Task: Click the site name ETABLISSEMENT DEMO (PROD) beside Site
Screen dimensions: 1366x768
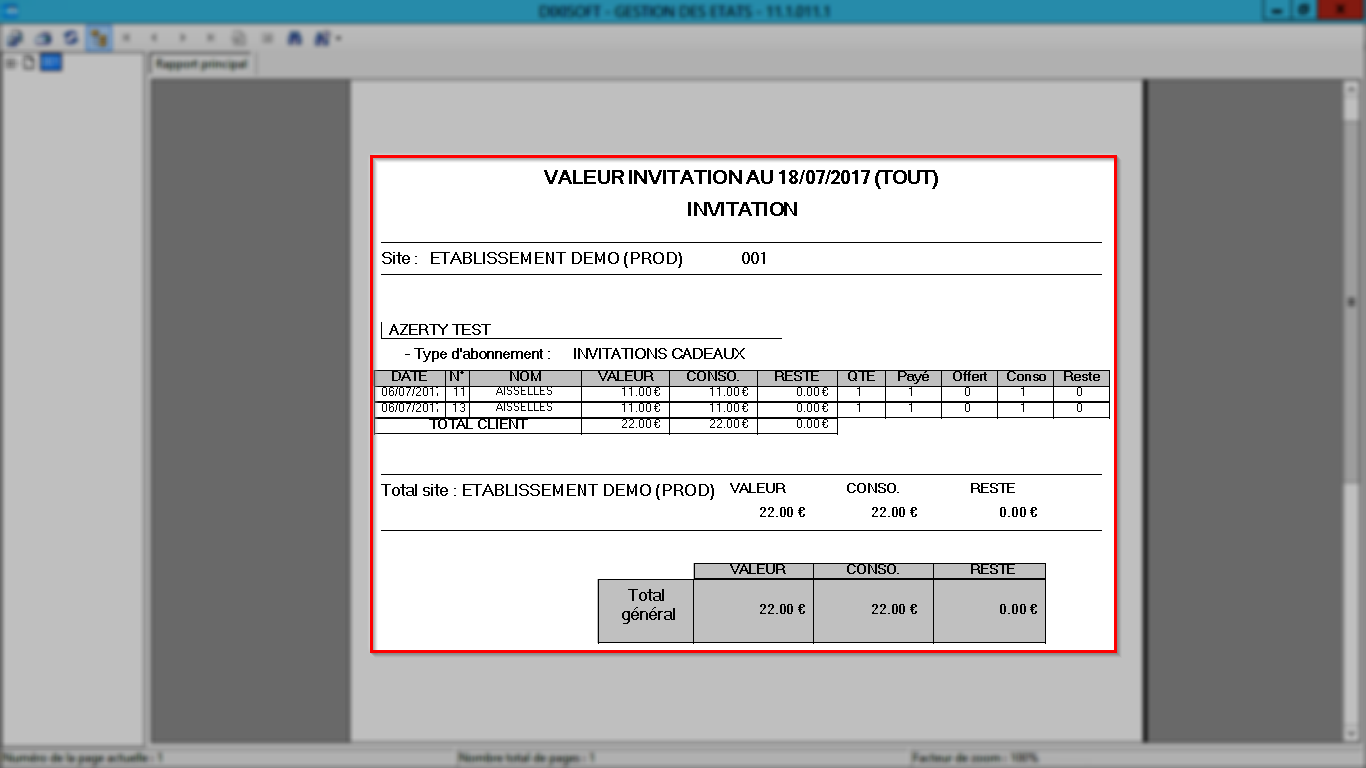Action: coord(556,258)
